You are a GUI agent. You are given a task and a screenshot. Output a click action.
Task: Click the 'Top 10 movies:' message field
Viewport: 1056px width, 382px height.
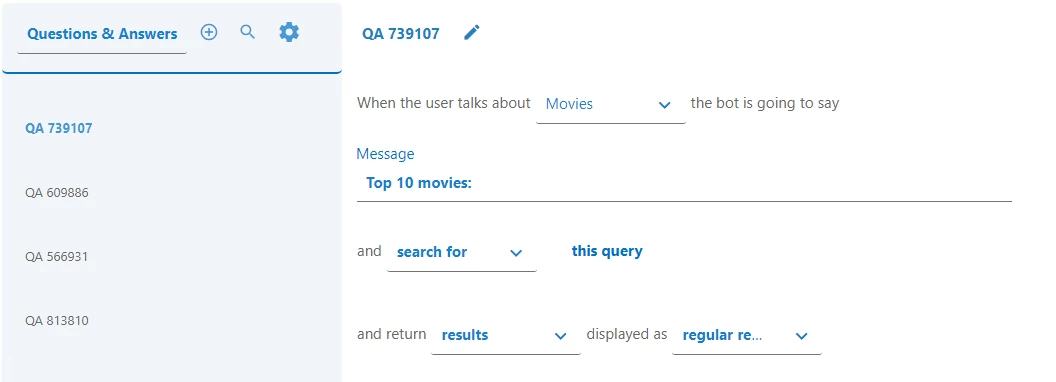[684, 183]
